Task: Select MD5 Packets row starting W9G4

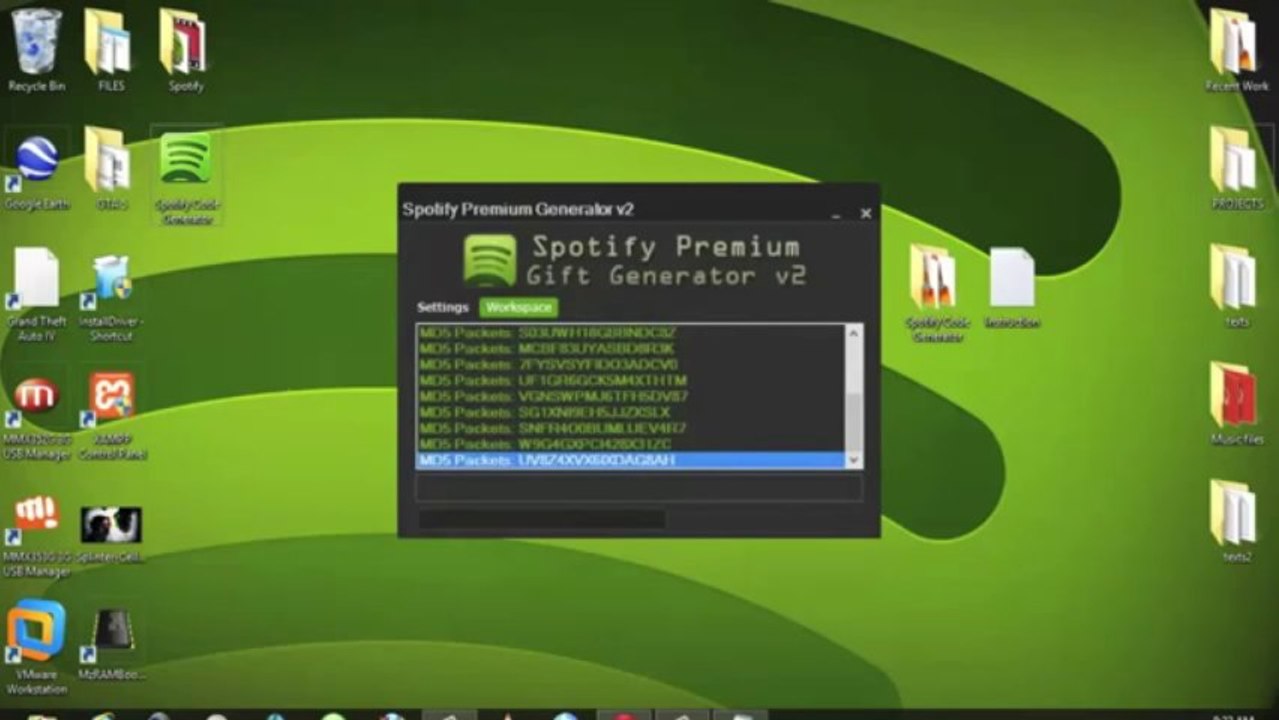Action: [630, 444]
